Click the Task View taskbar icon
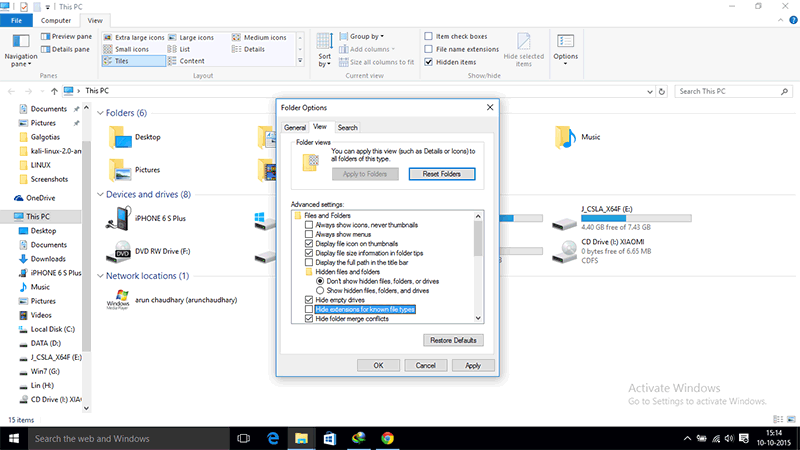Image resolution: width=800 pixels, height=450 pixels. pyautogui.click(x=242, y=438)
